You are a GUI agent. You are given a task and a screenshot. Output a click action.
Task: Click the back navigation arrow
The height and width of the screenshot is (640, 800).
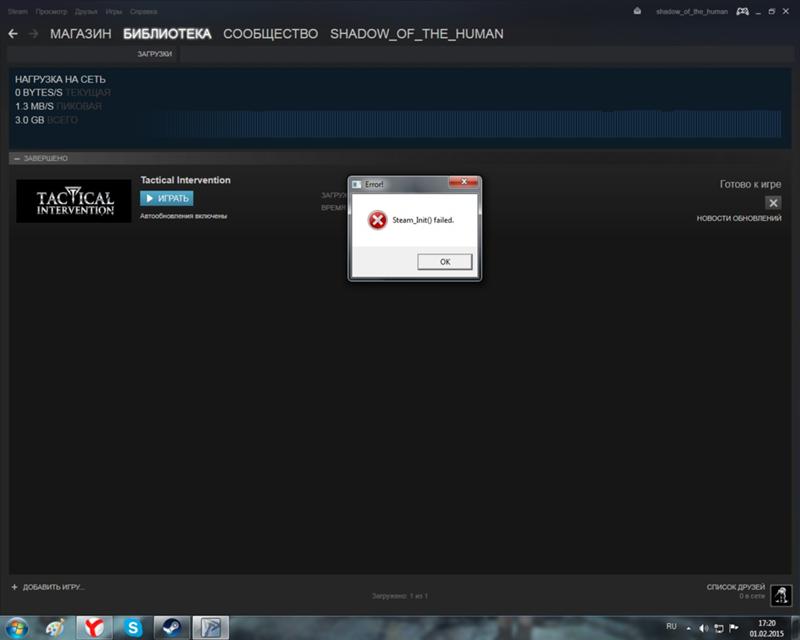13,34
